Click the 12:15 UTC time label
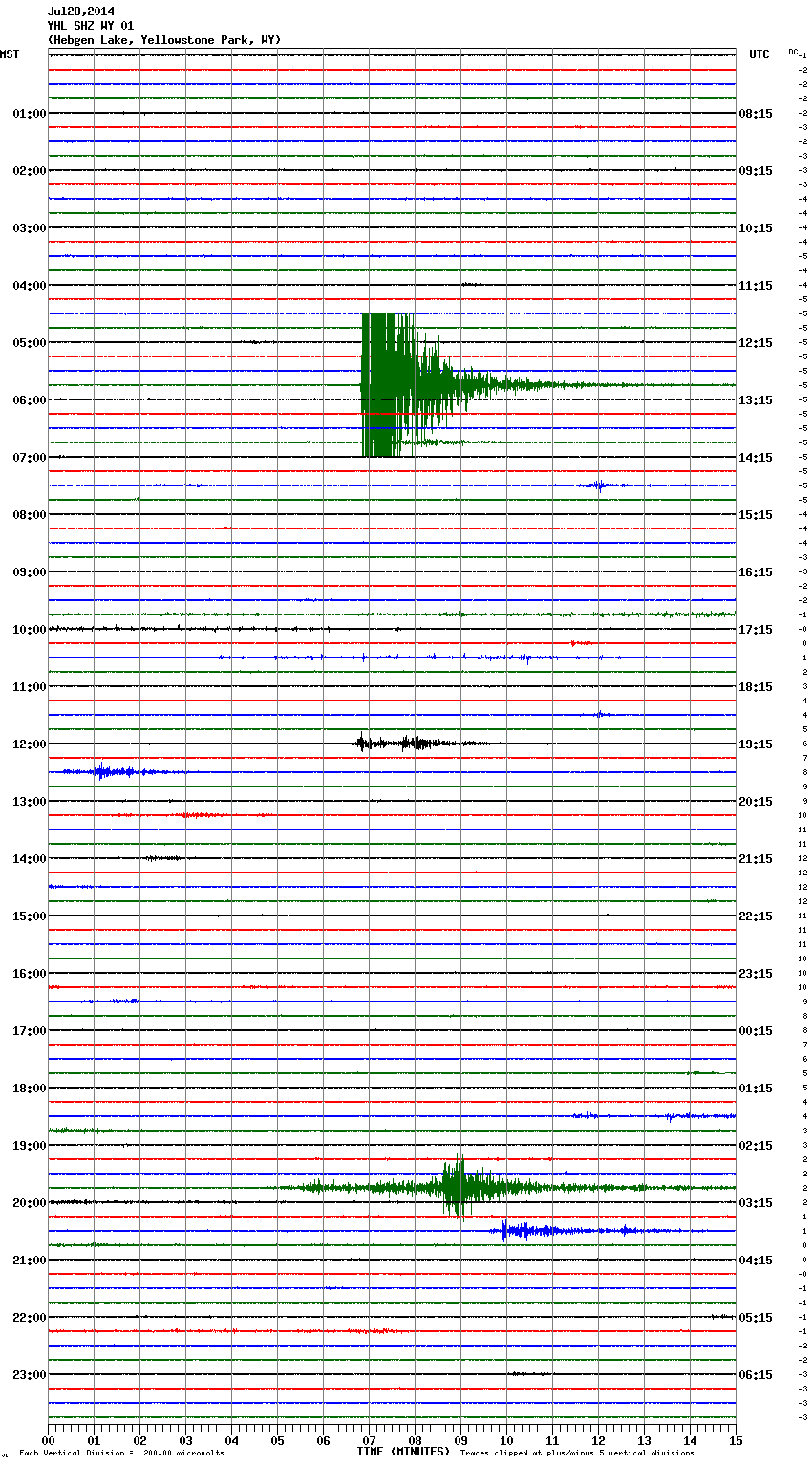Image resolution: width=812 pixels, height=1466 pixels. (756, 343)
